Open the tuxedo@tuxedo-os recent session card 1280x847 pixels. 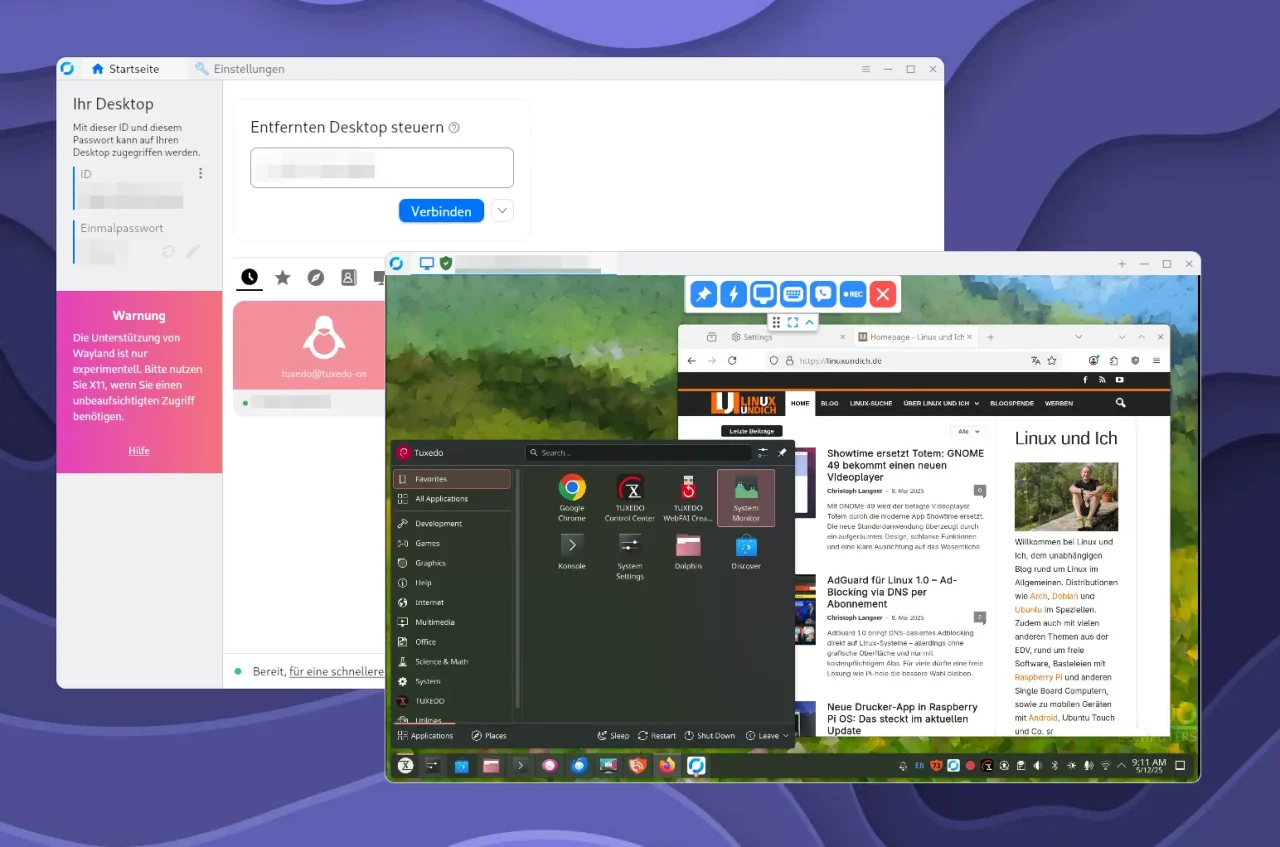(x=312, y=345)
